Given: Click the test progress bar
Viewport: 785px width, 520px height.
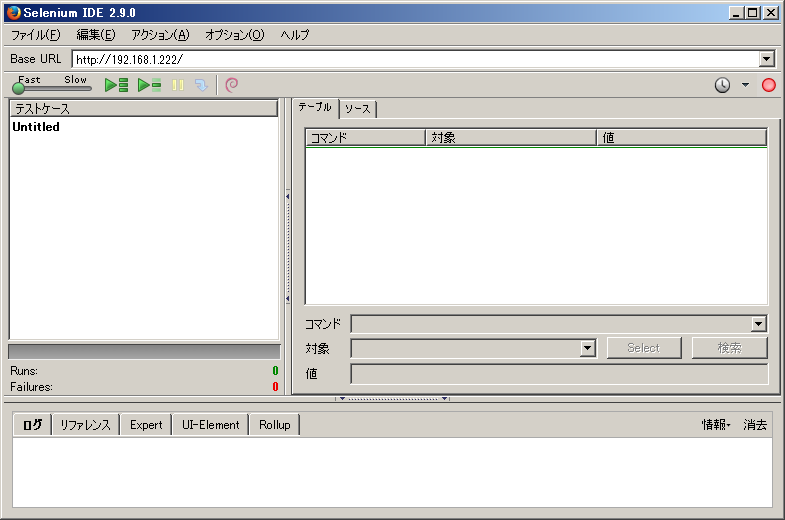Looking at the screenshot, I should [144, 351].
